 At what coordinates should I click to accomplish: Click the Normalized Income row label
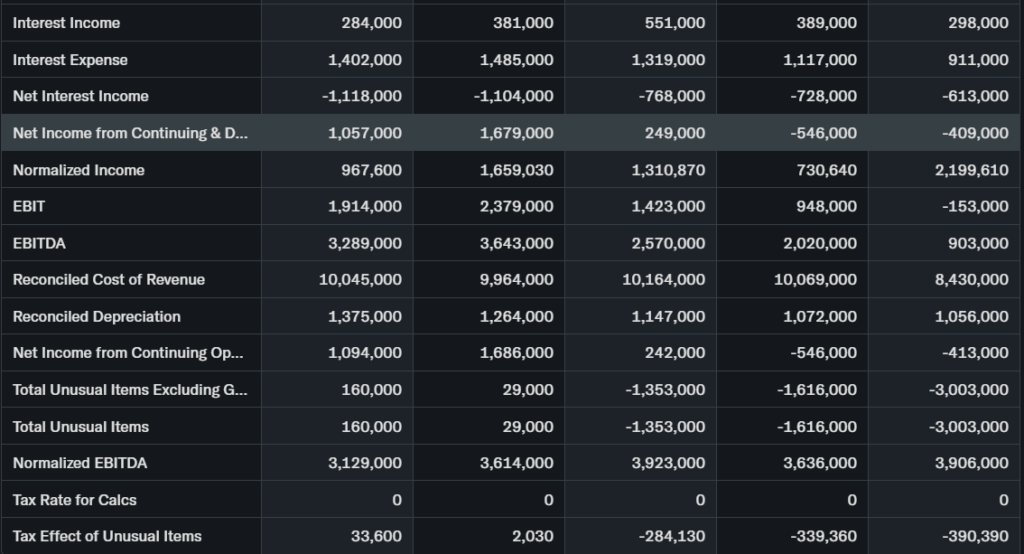click(78, 170)
